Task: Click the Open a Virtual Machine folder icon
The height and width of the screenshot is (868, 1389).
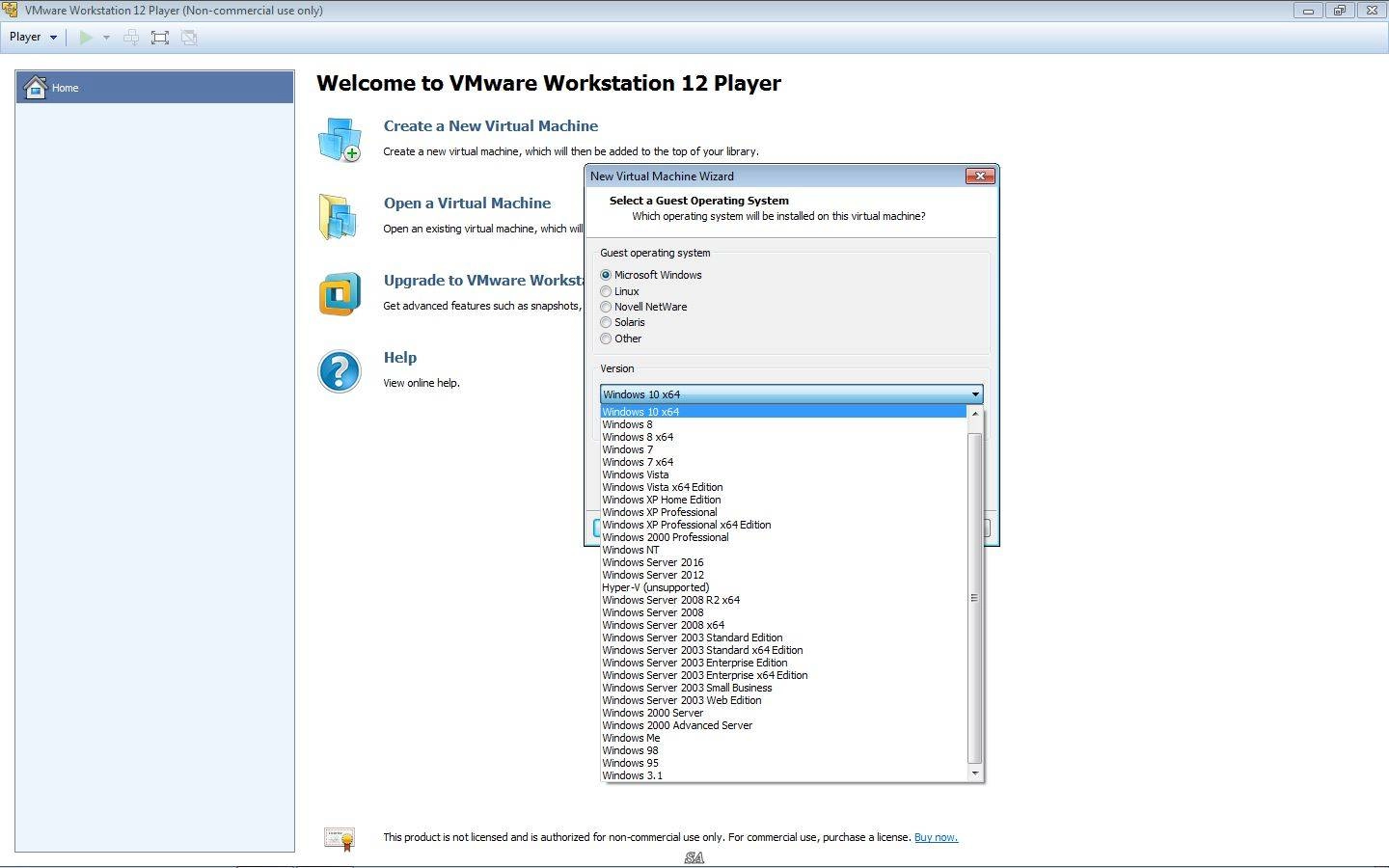Action: point(339,216)
